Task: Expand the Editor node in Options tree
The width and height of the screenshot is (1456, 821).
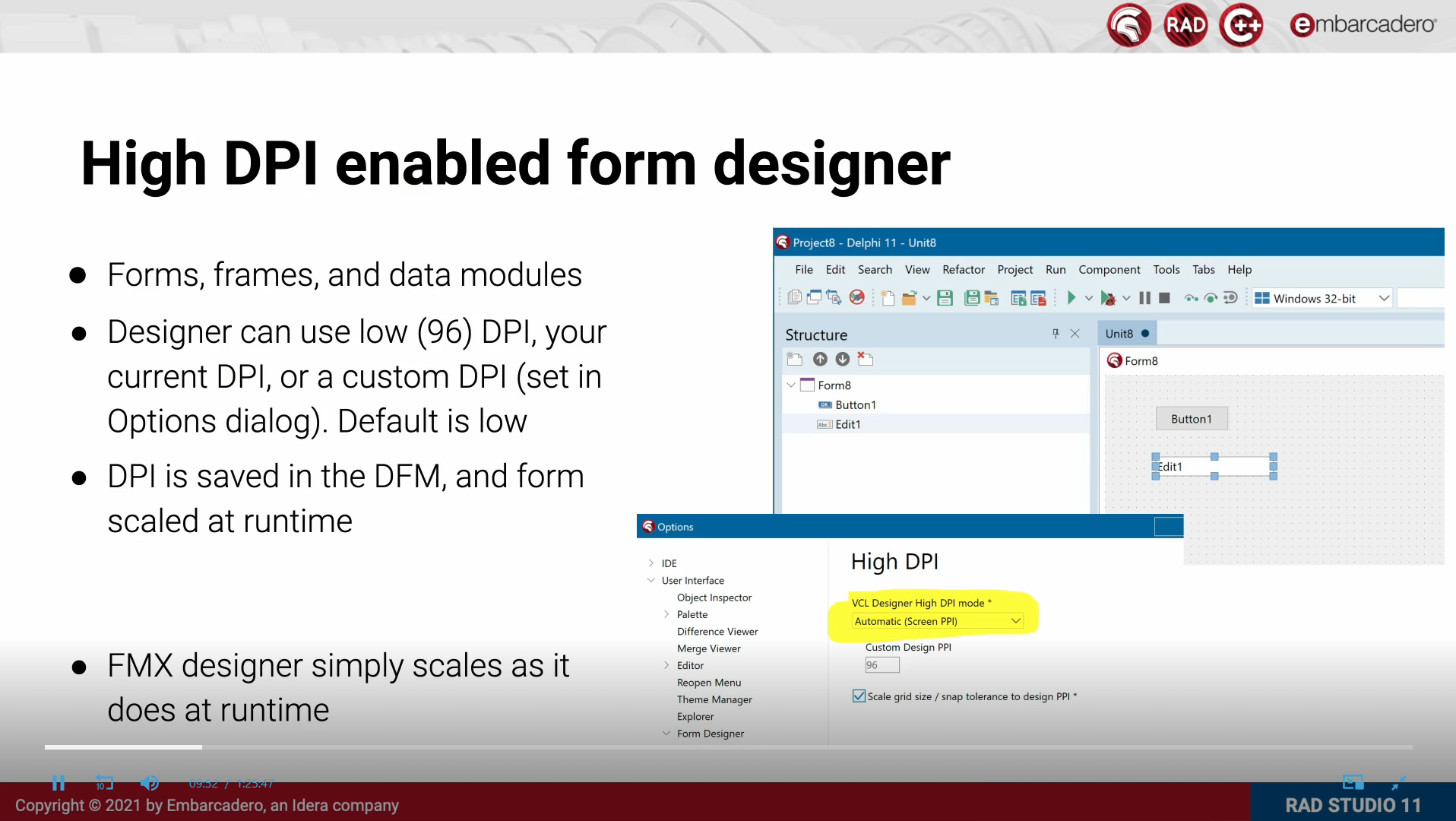Action: point(666,665)
